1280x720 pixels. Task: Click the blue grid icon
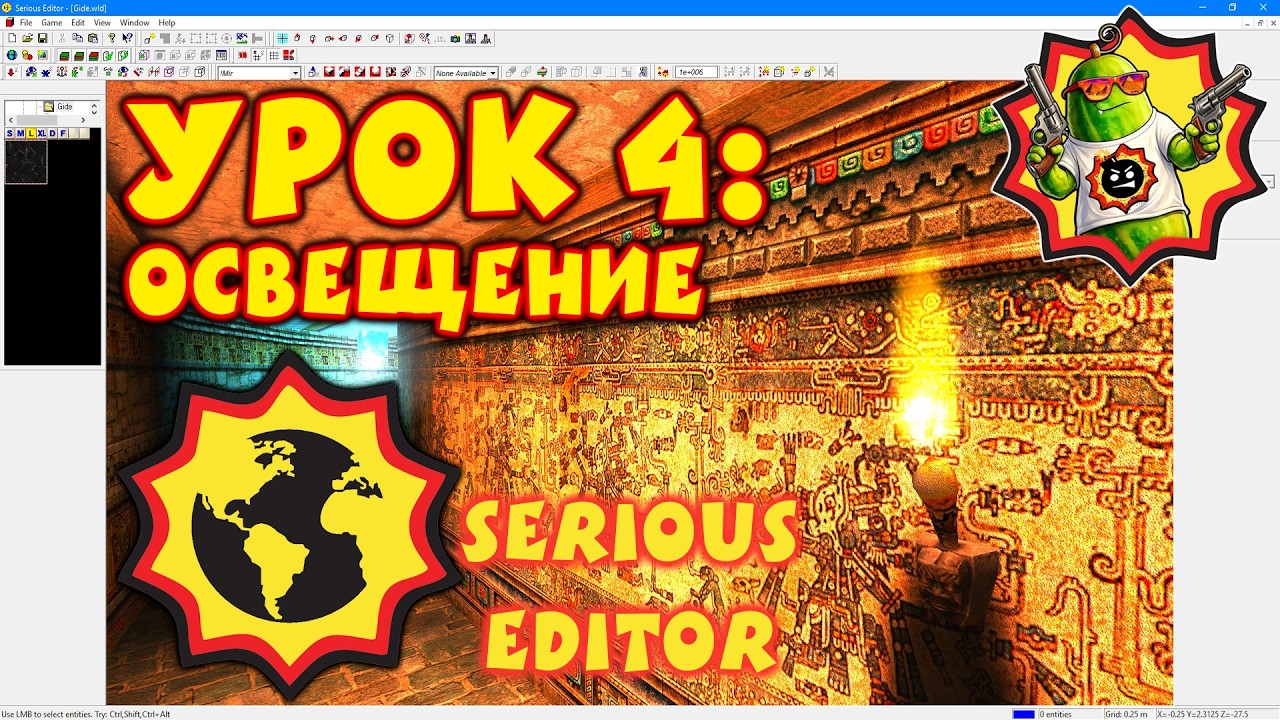point(282,38)
